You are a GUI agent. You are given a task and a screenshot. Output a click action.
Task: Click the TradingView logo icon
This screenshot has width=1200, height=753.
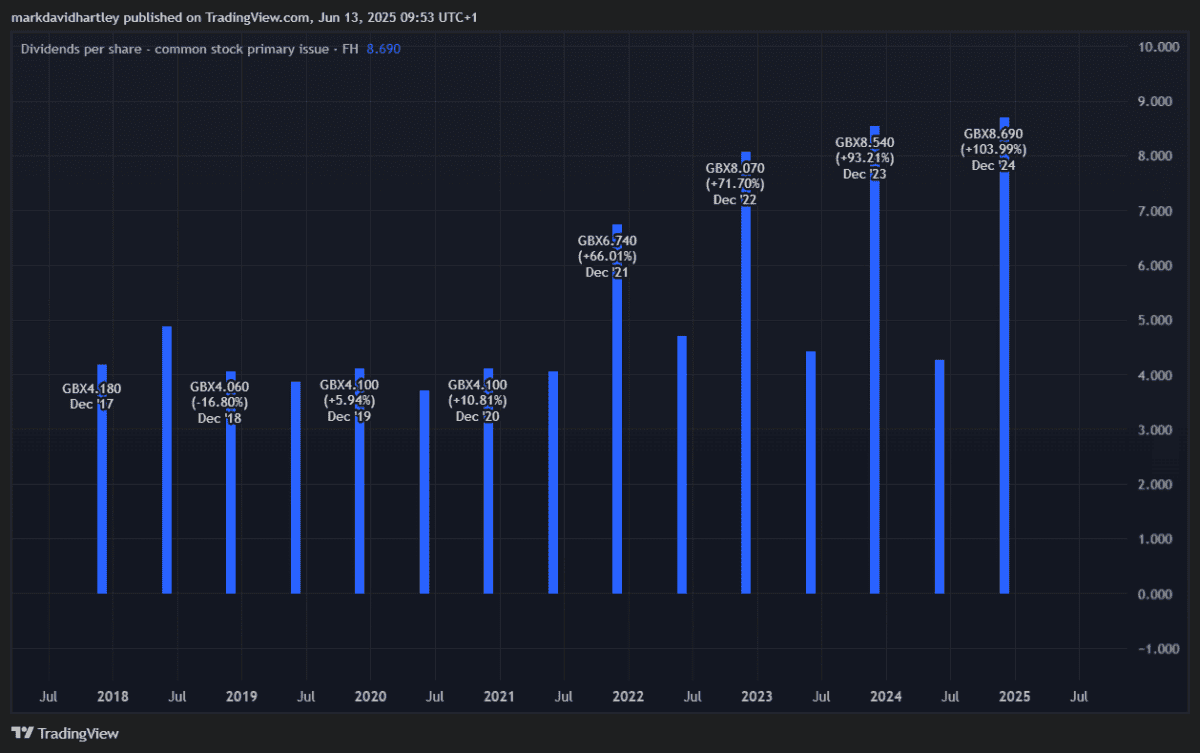click(23, 733)
